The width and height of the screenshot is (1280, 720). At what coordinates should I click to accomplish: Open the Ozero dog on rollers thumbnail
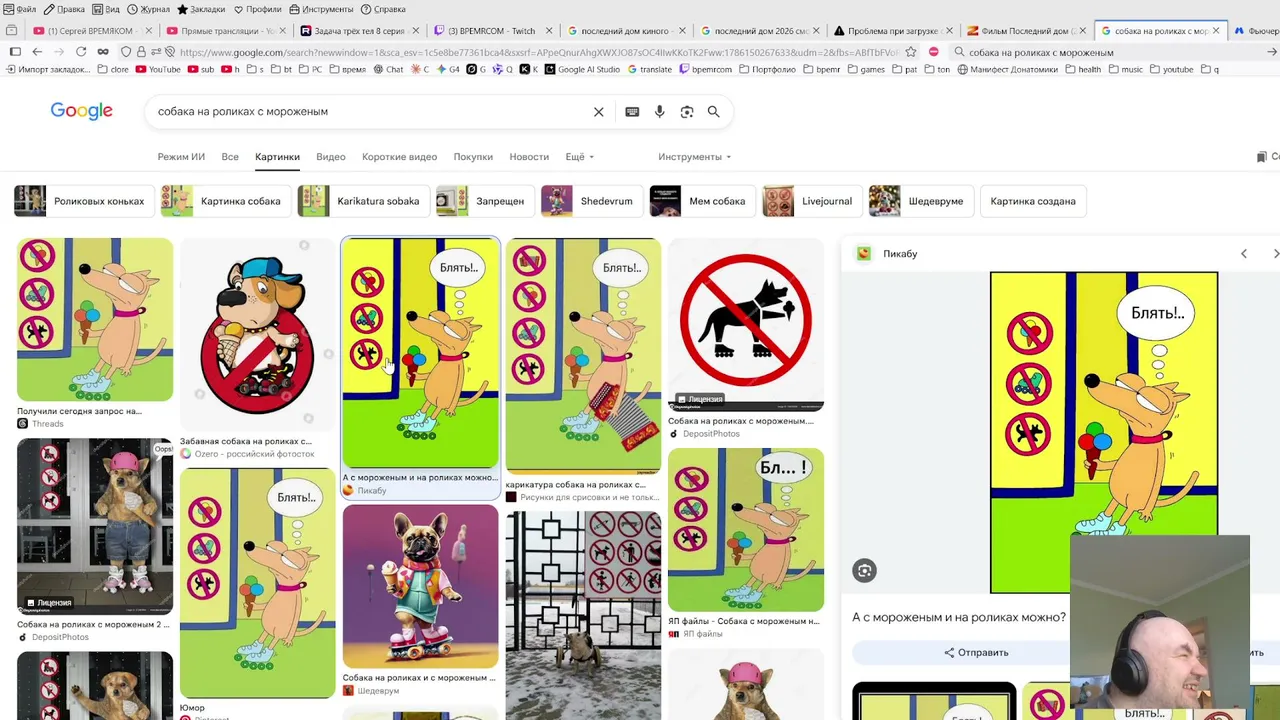pyautogui.click(x=258, y=335)
